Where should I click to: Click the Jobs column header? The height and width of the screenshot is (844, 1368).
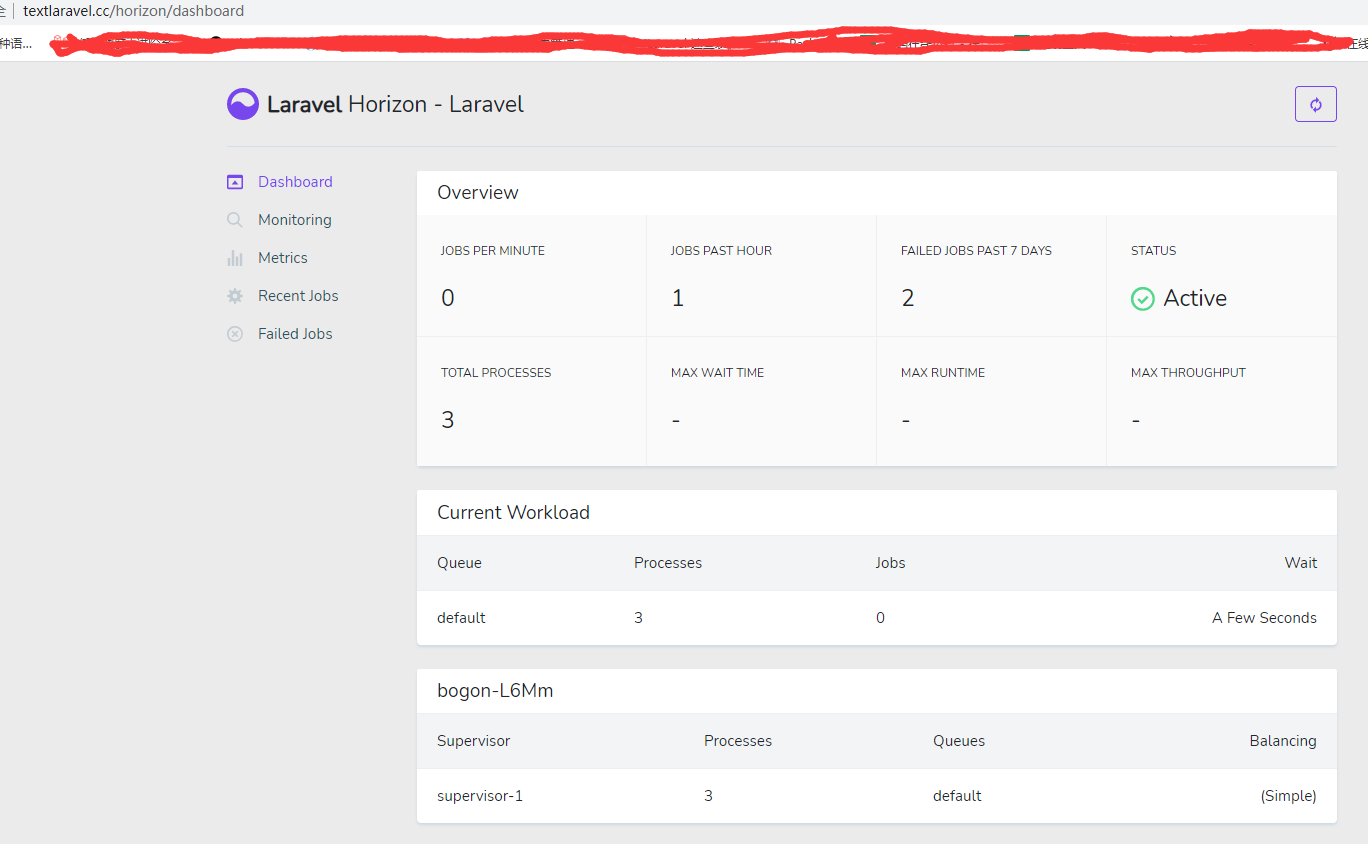(x=890, y=563)
